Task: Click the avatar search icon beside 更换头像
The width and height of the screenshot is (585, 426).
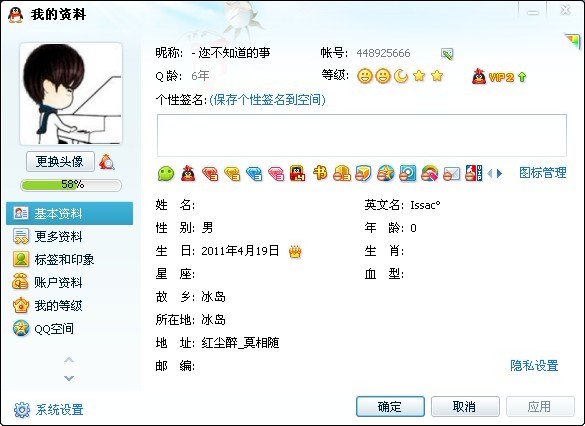Action: click(107, 162)
